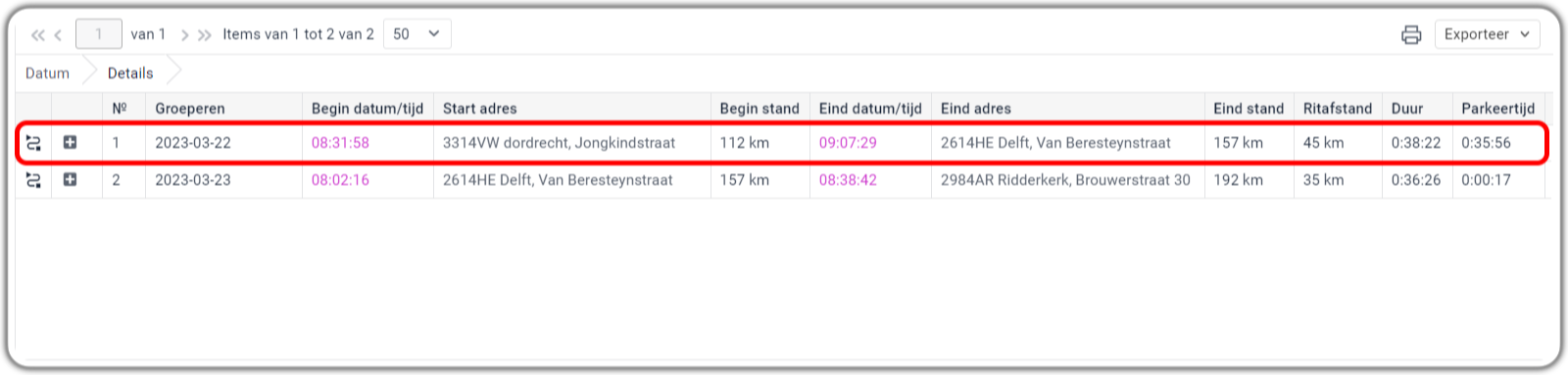1568x375 pixels.
Task: Open begin time 08:31:58 link
Action: [x=340, y=143]
